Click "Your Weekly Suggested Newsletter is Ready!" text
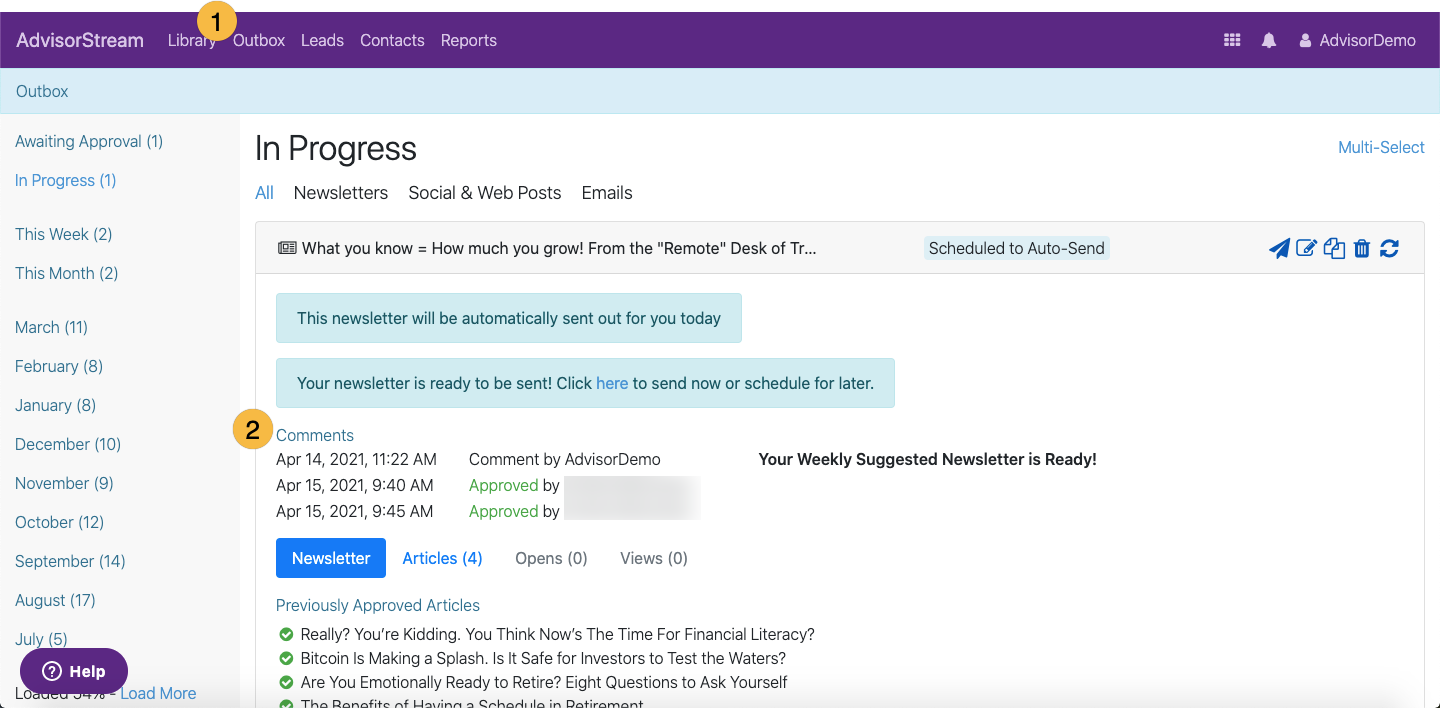The image size is (1440, 708). click(928, 460)
